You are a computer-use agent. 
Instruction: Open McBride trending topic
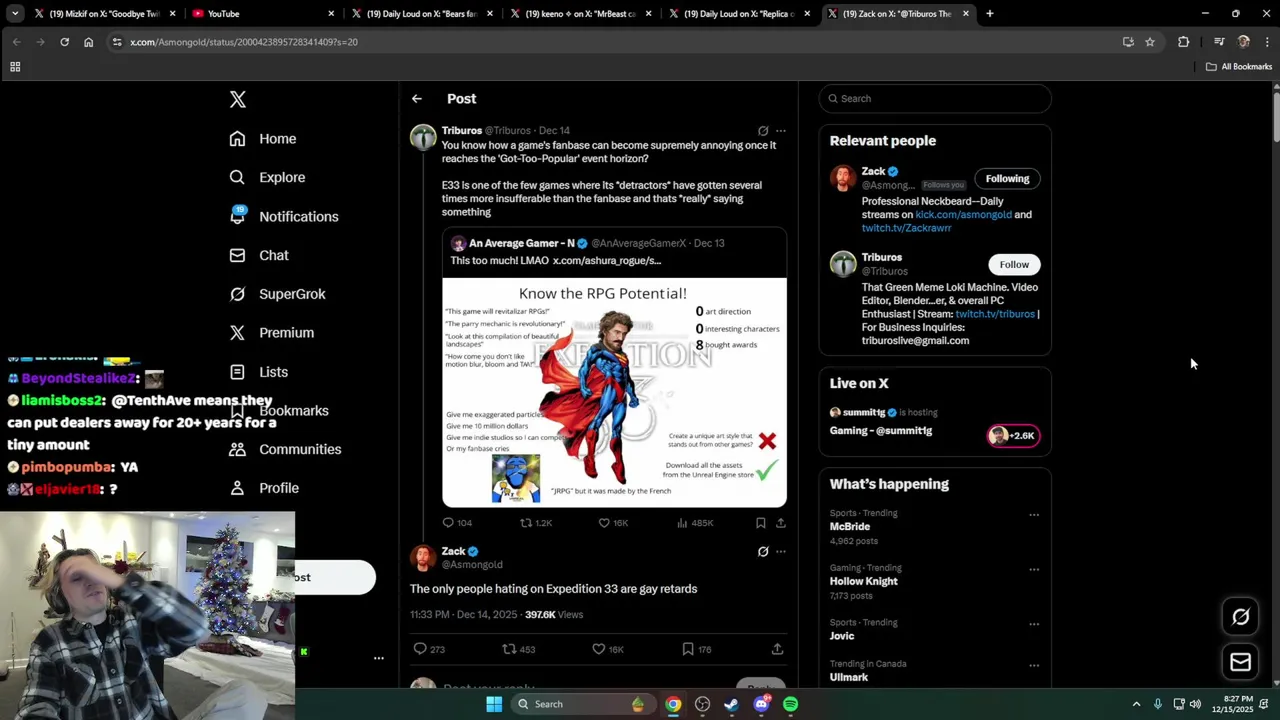[850, 527]
